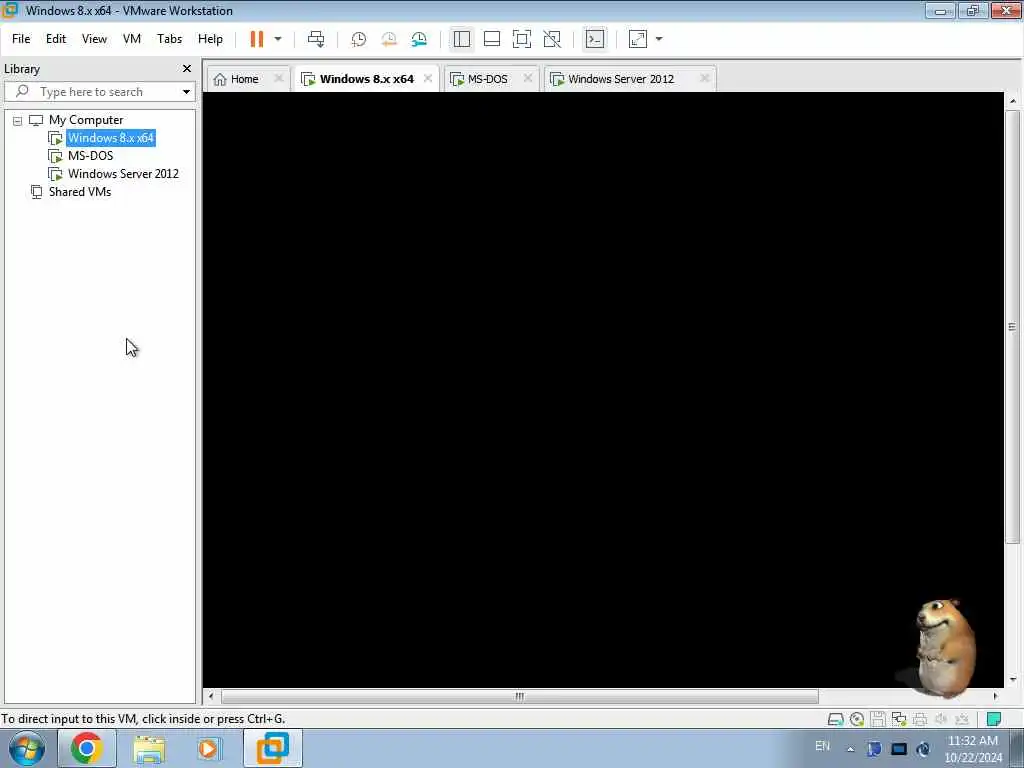Screen dimensions: 1024x768
Task: Show hidden system tray icons
Action: (850, 750)
